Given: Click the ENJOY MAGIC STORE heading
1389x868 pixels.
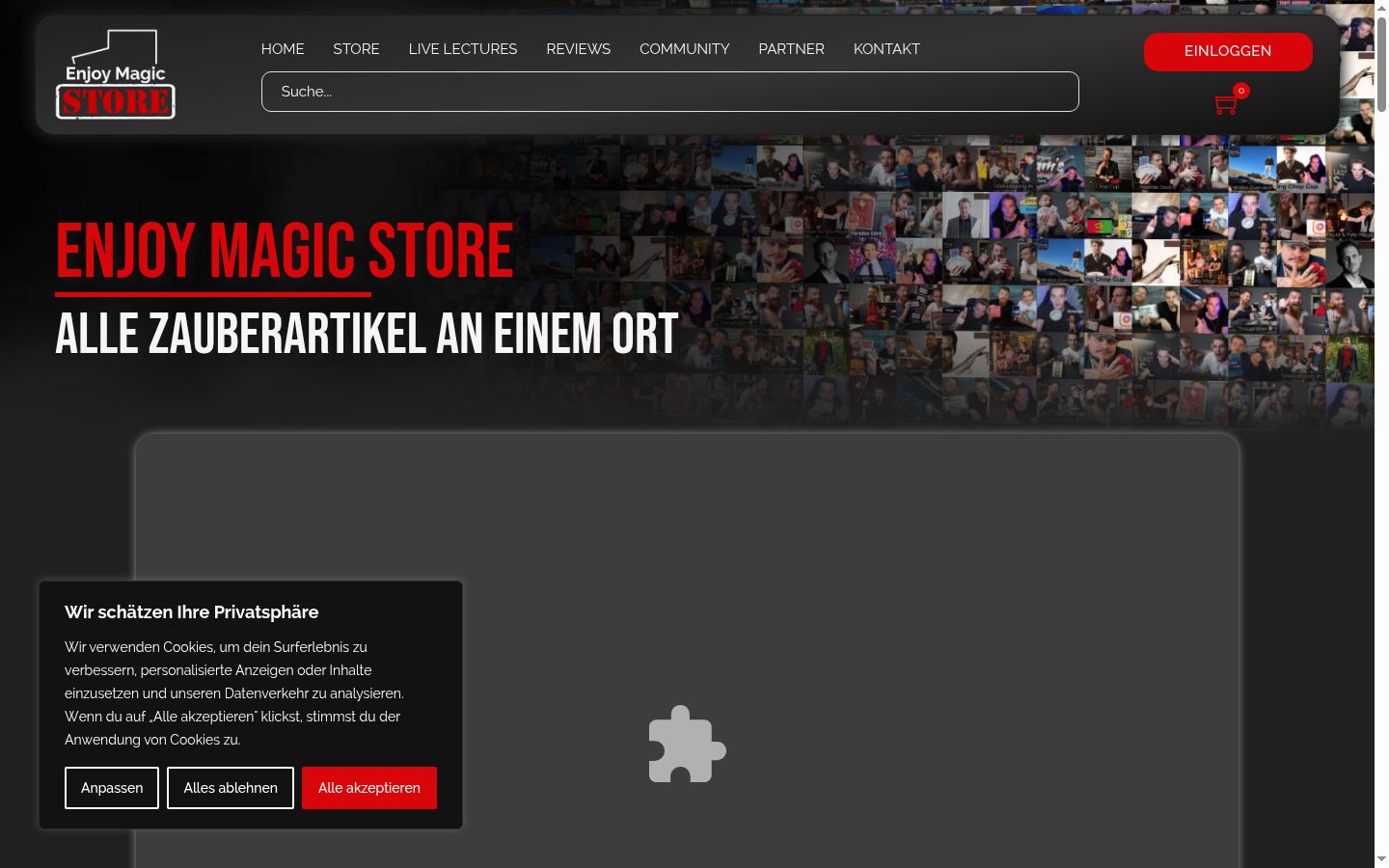Looking at the screenshot, I should [x=285, y=251].
